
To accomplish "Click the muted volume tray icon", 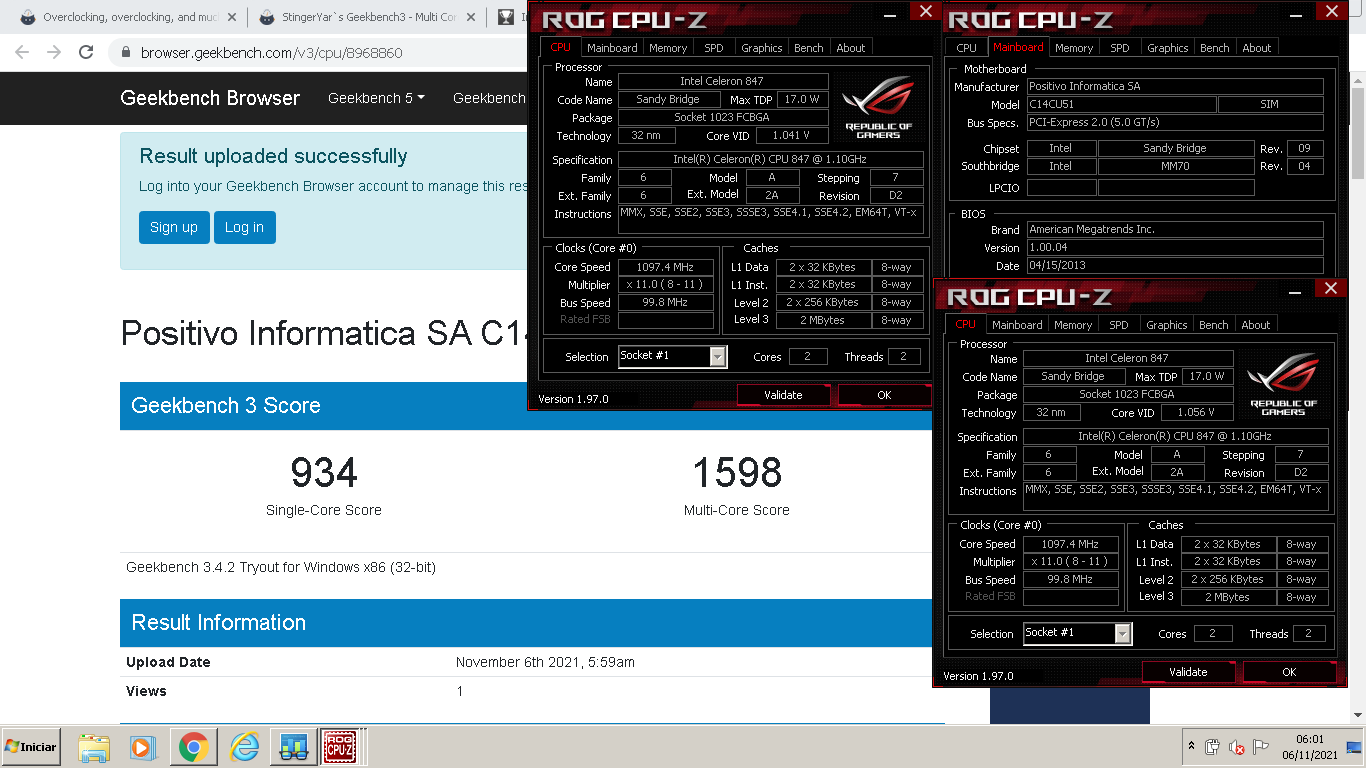I will (x=1237, y=747).
